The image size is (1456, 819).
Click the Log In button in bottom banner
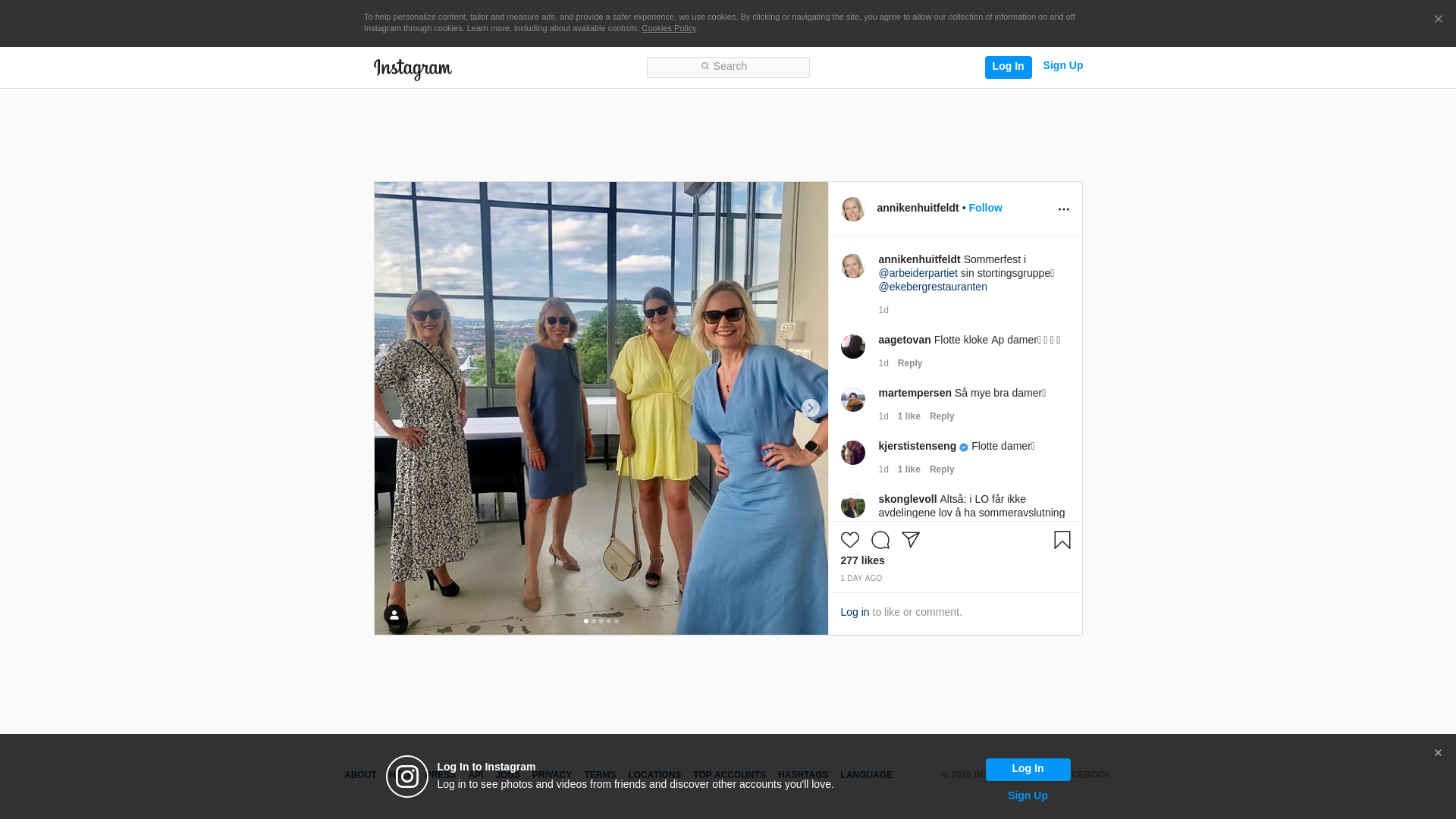[x=1028, y=770]
